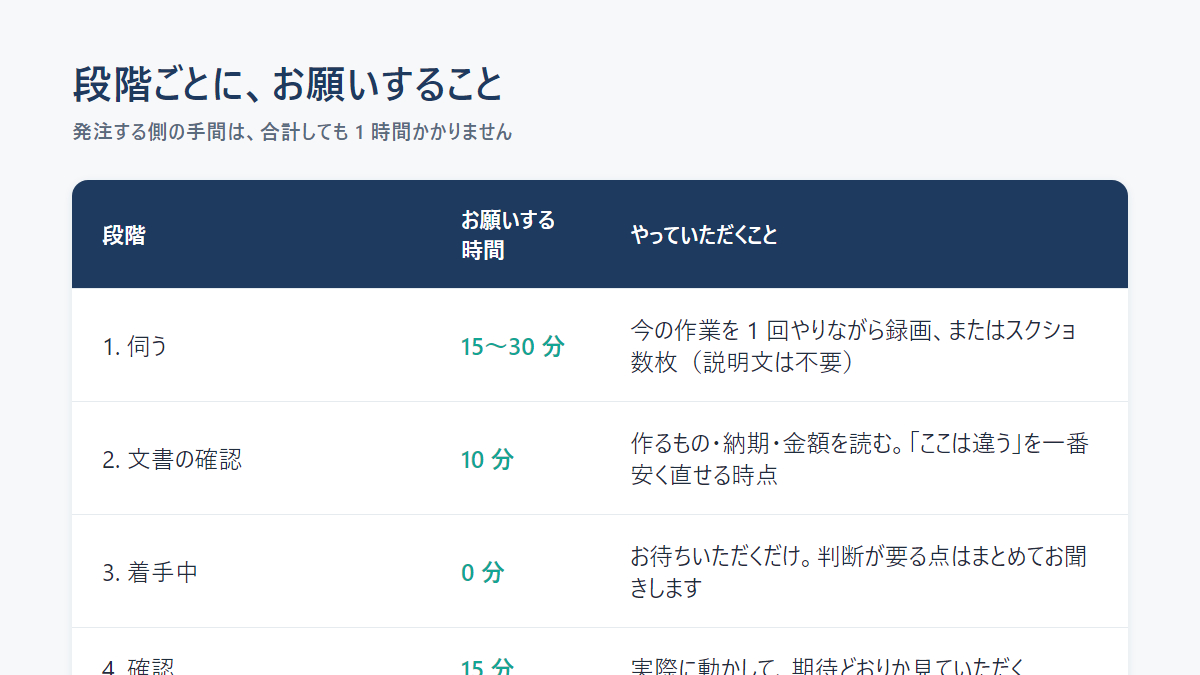Viewport: 1200px width, 675px height.
Task: Click the time value 0 分
Action: click(x=483, y=573)
